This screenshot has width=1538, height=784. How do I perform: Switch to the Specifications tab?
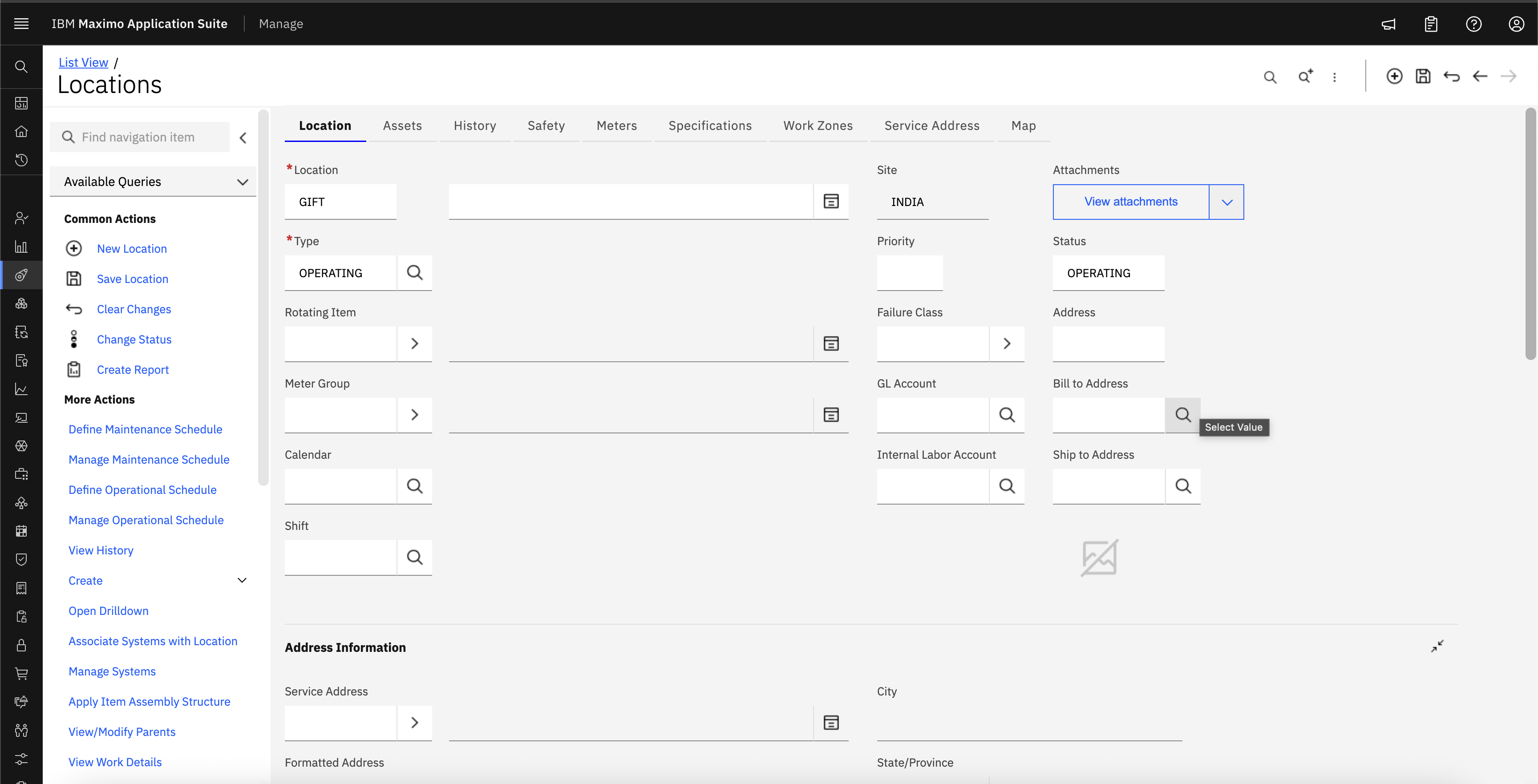[x=710, y=125]
